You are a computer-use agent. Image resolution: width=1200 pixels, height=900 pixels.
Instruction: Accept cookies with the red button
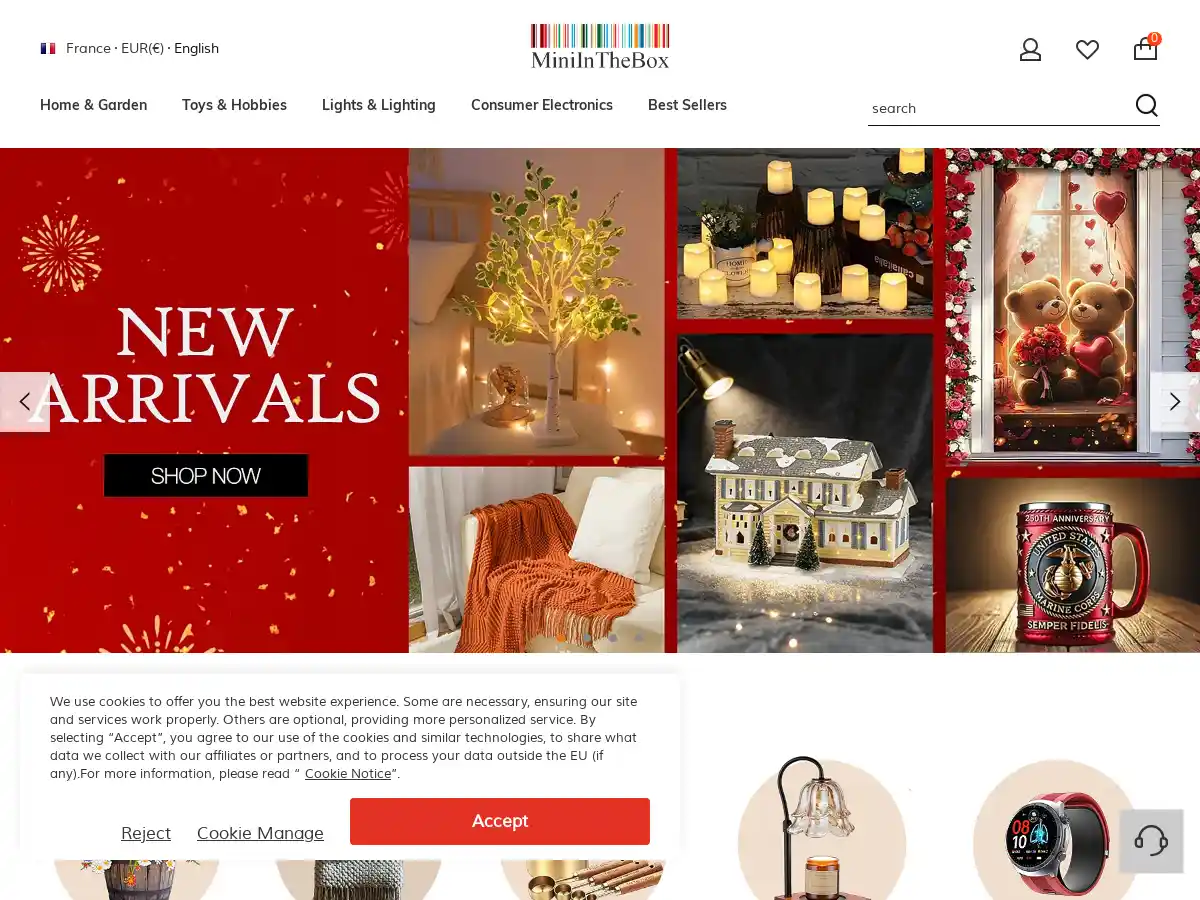coord(500,821)
